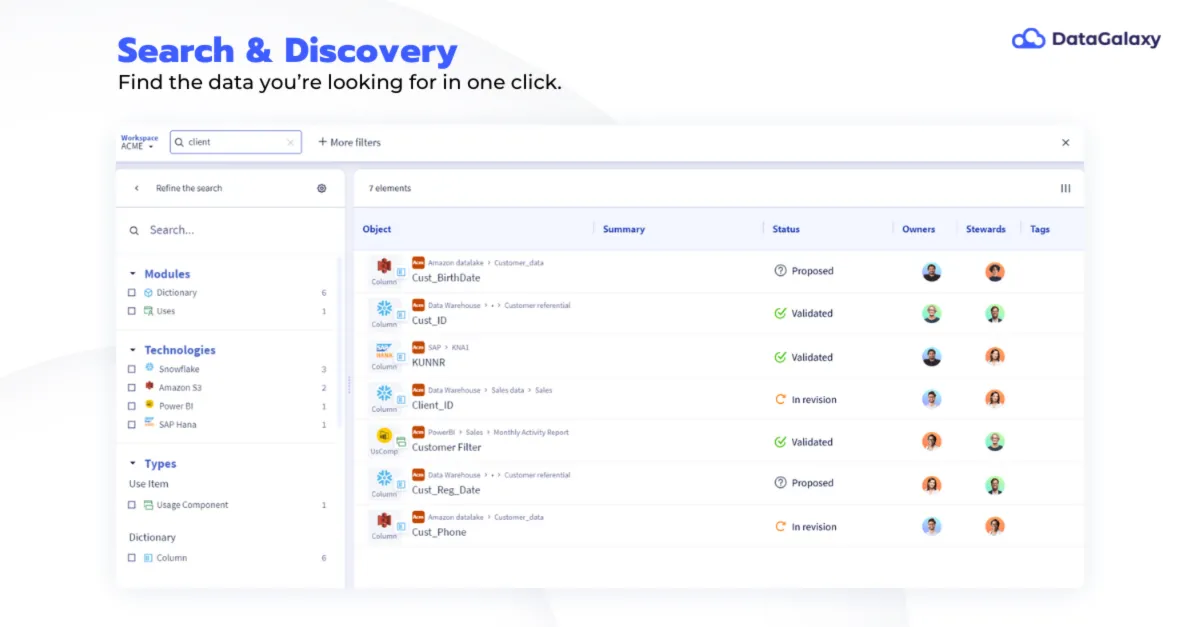1200x627 pixels.
Task: Sort by the Summary column header
Action: [x=624, y=229]
